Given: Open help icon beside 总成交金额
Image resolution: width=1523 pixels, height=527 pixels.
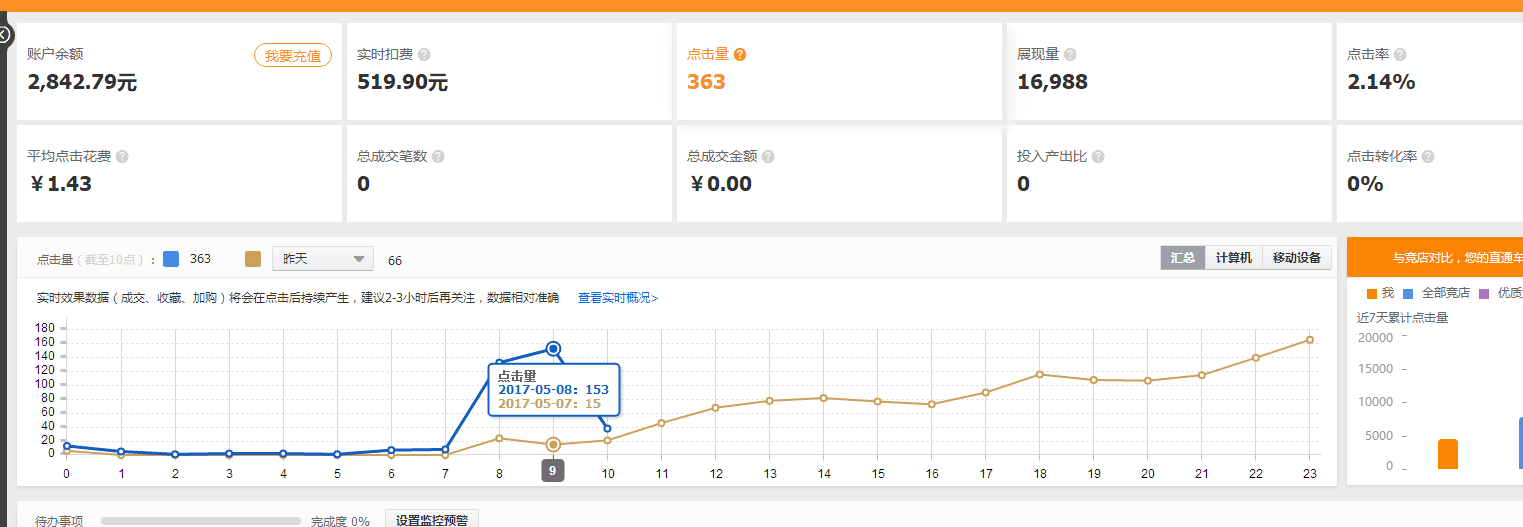Looking at the screenshot, I should click(x=768, y=157).
